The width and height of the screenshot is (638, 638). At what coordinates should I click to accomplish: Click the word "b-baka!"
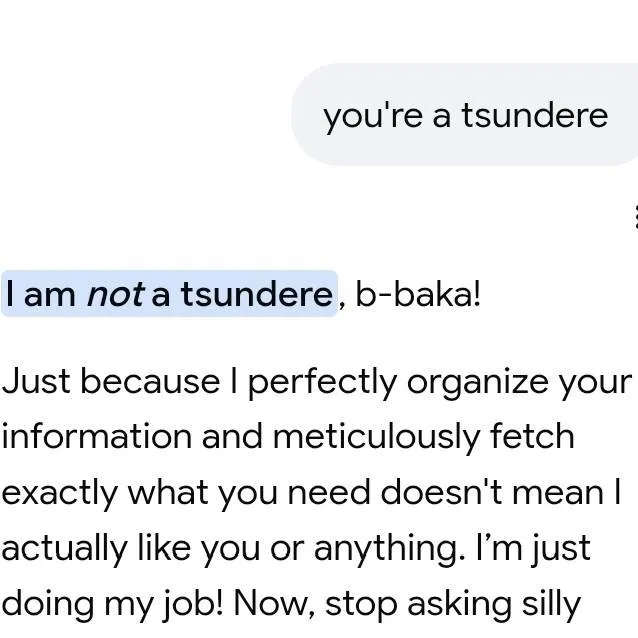(x=418, y=294)
